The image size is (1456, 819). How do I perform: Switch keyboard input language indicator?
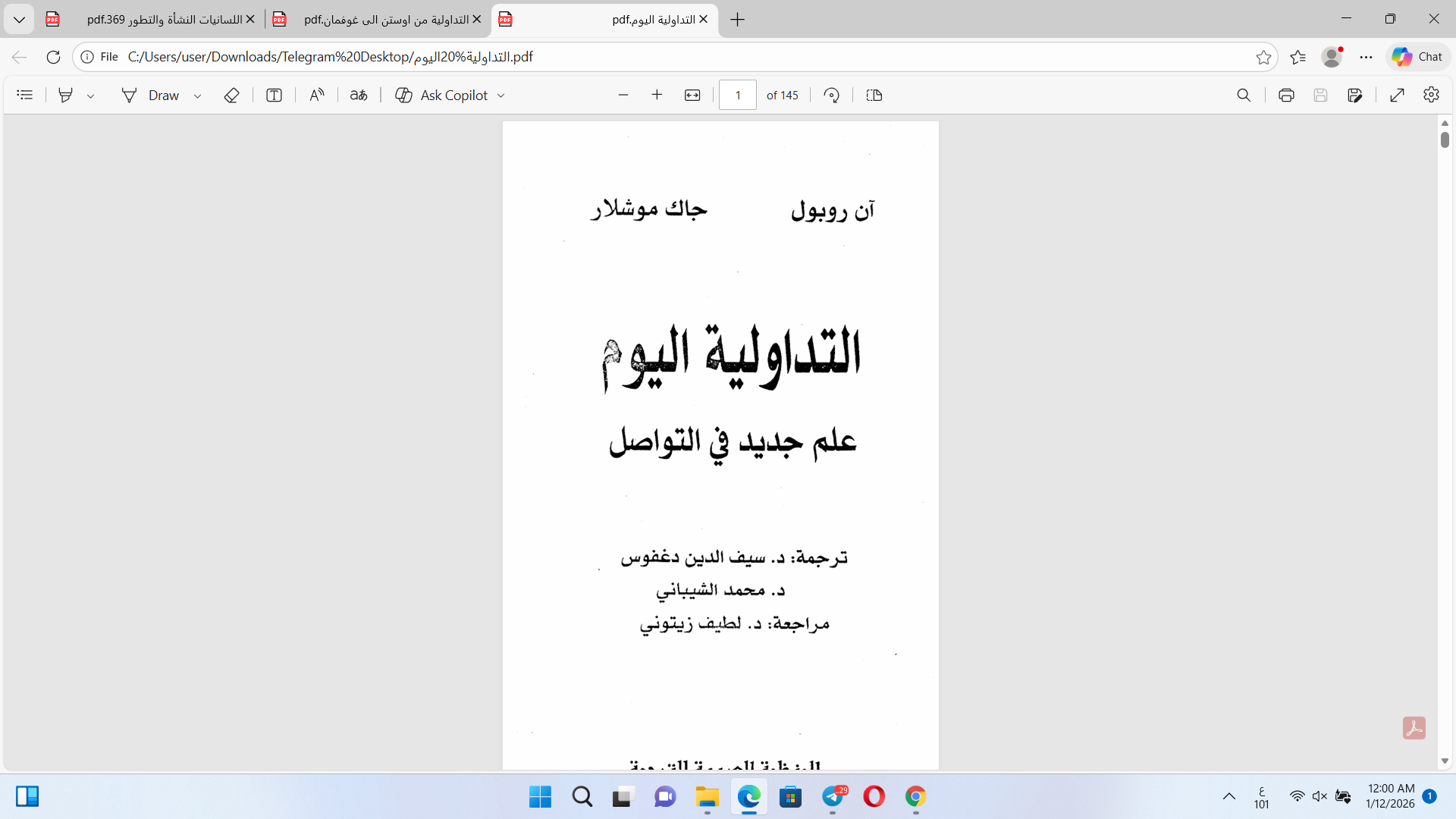pyautogui.click(x=1261, y=797)
